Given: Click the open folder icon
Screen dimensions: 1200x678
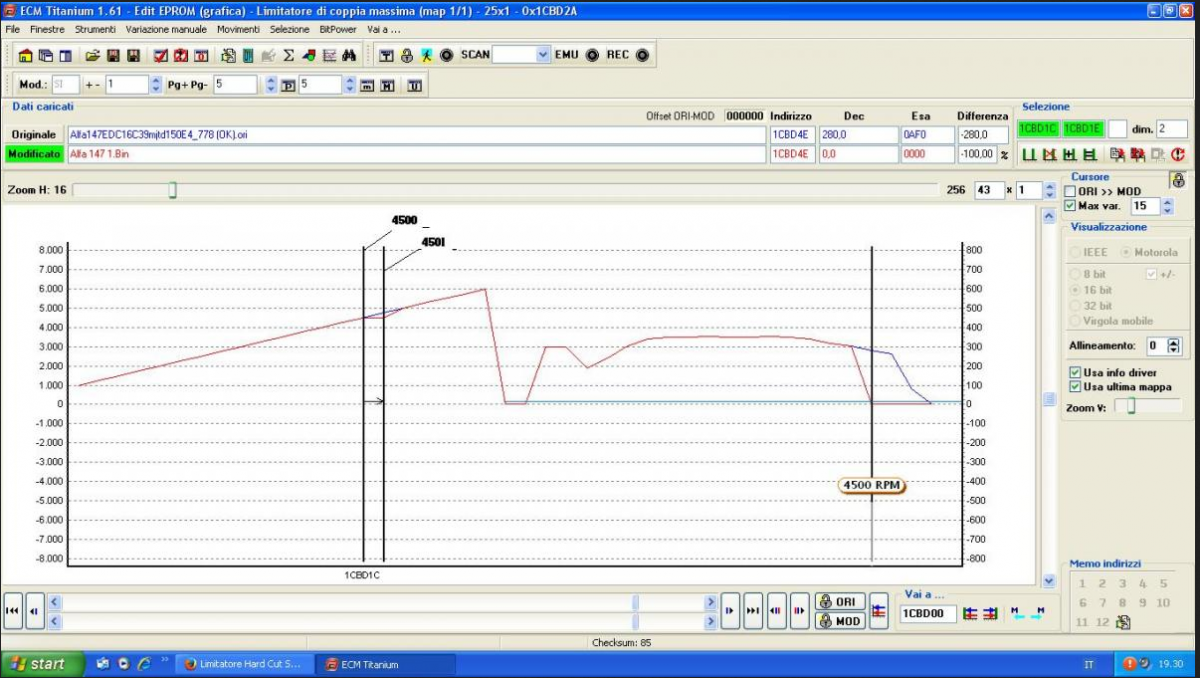Looking at the screenshot, I should click(x=92, y=55).
